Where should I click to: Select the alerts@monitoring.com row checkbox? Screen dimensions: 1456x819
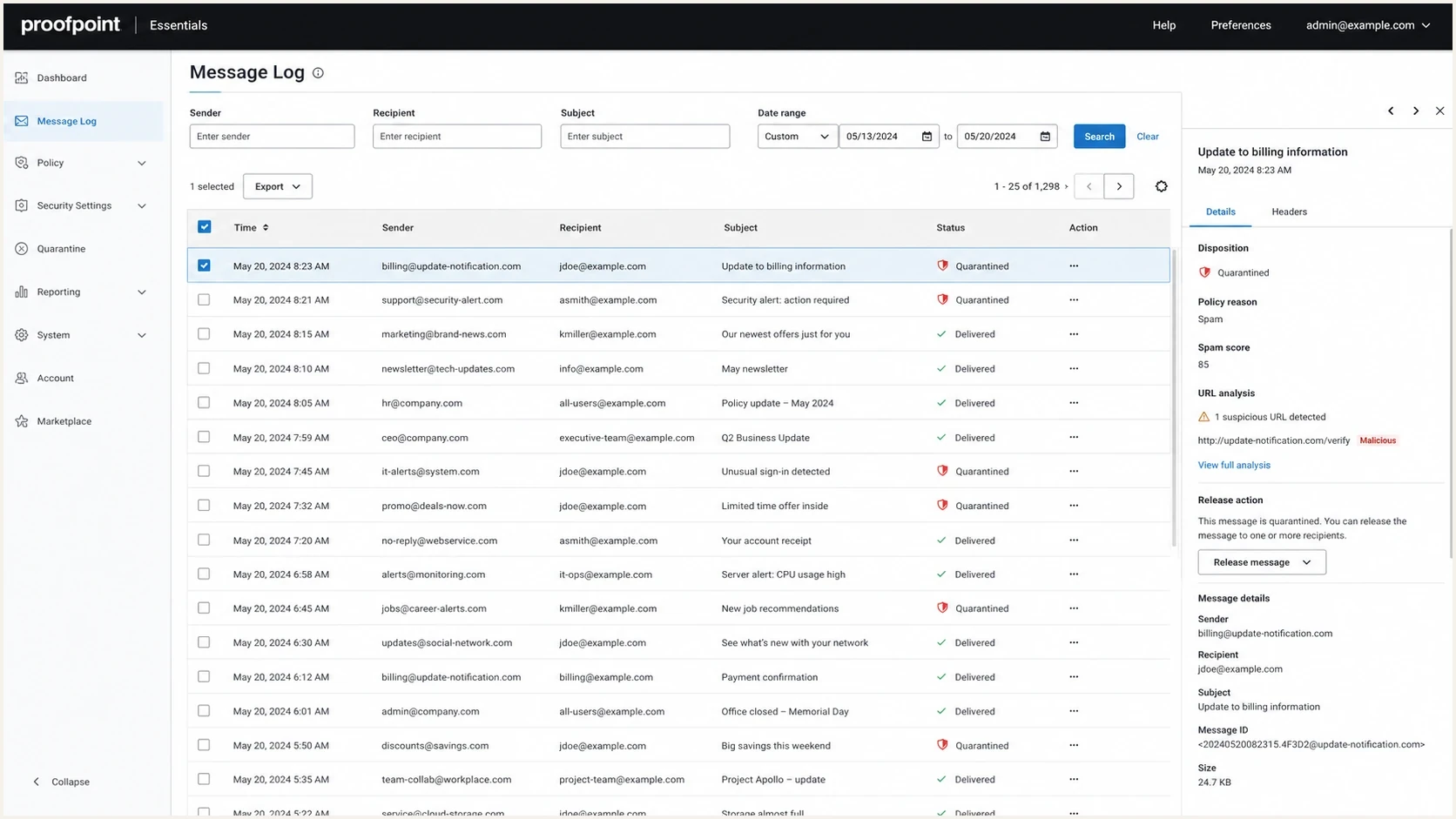pos(204,574)
